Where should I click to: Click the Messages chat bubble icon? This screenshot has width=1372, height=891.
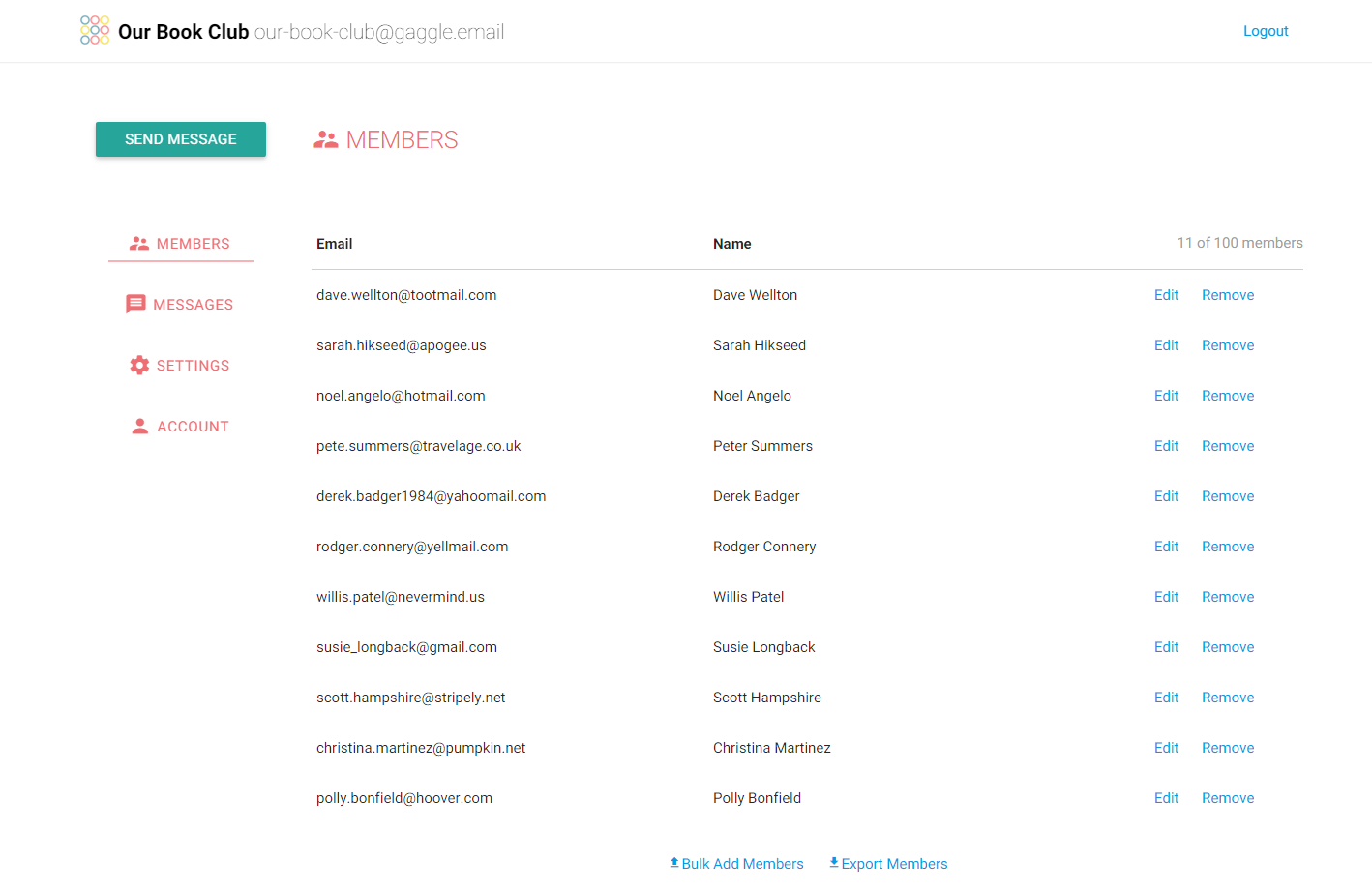pos(135,304)
